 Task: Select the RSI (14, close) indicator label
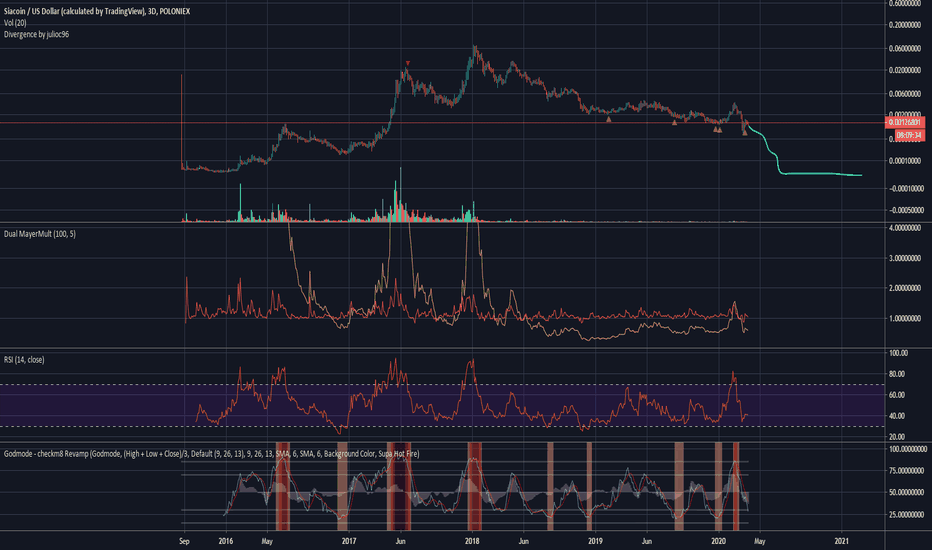[24, 360]
